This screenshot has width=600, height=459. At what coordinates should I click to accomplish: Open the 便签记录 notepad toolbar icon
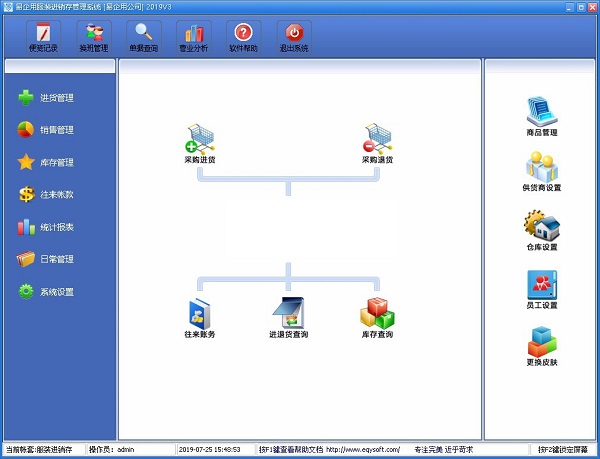pos(43,37)
